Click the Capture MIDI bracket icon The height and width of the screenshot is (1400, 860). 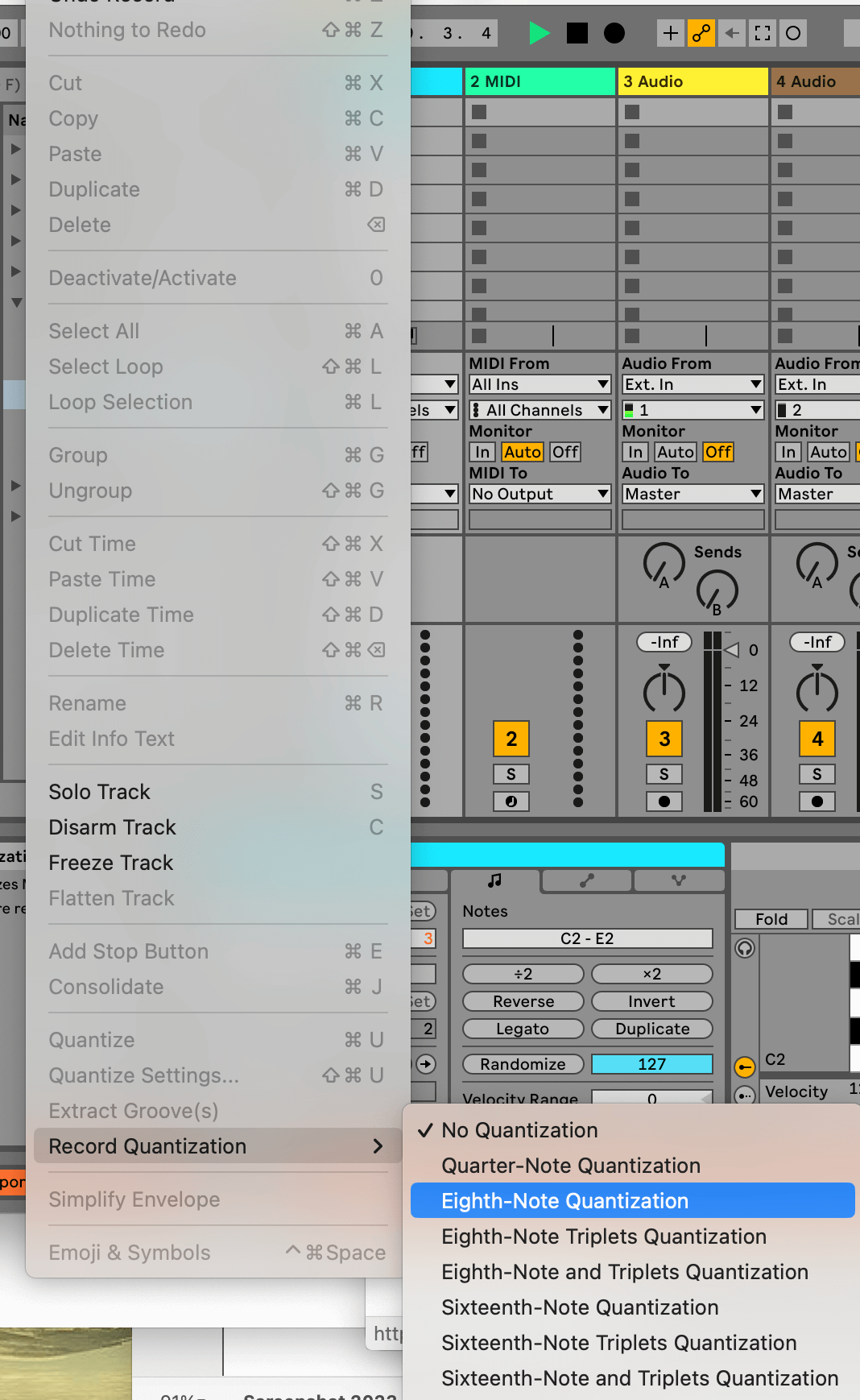763,33
